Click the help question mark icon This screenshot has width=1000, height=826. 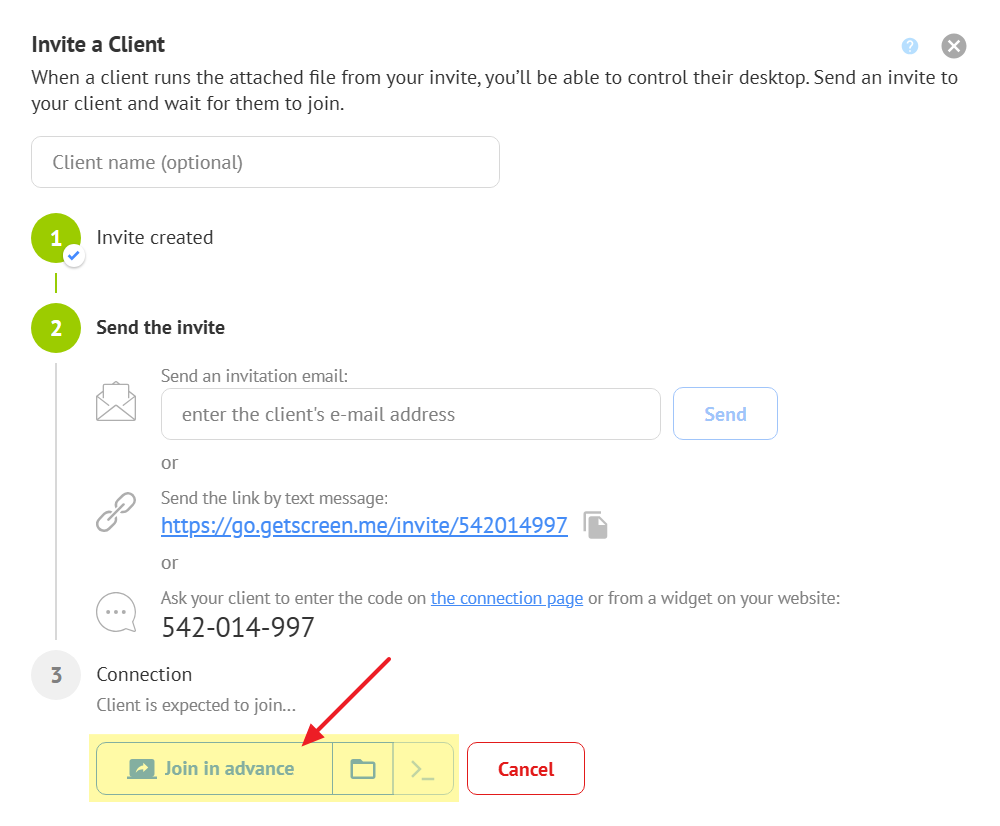(x=909, y=46)
